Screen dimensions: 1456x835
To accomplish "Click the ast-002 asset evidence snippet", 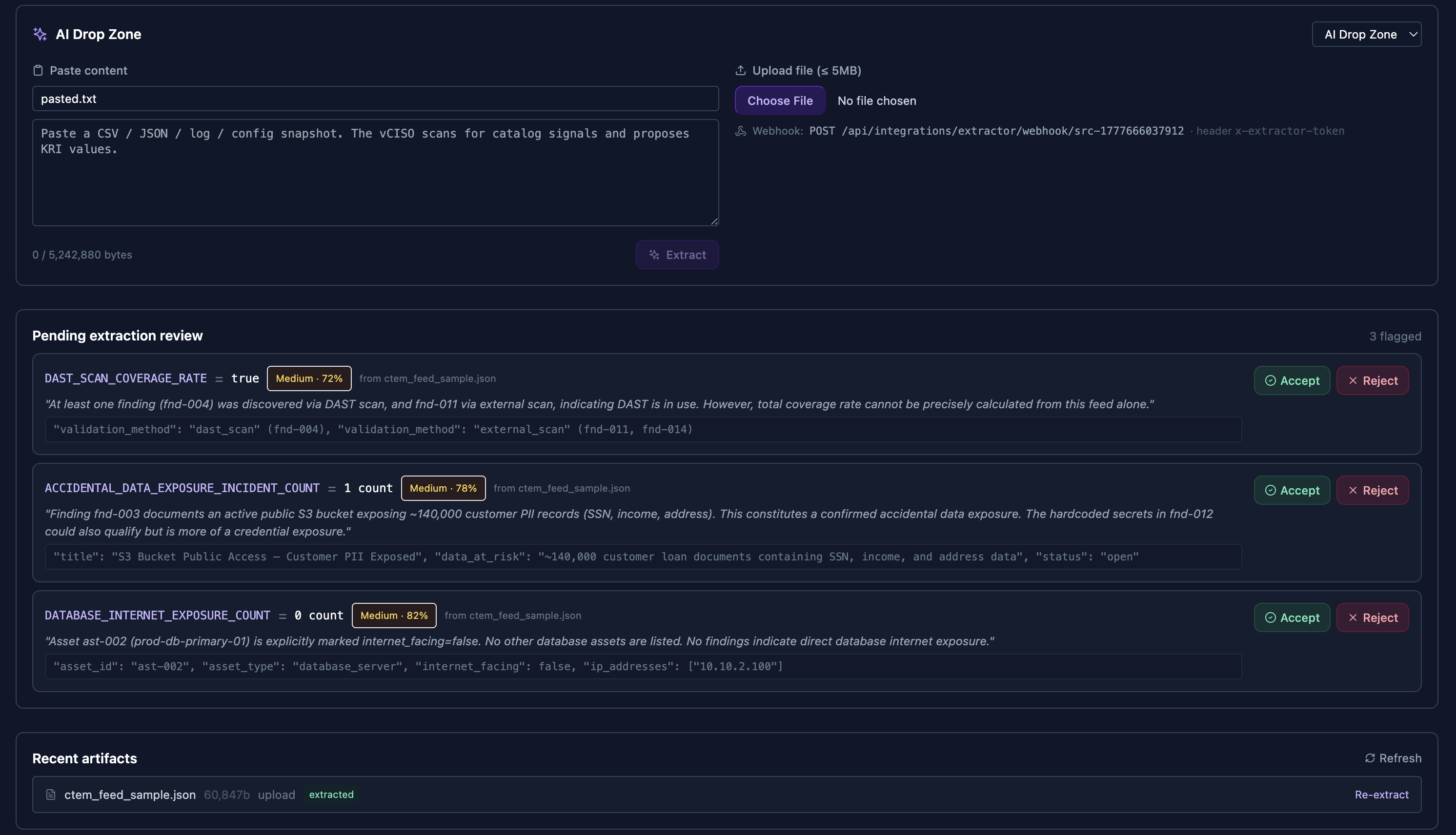I will [x=643, y=666].
